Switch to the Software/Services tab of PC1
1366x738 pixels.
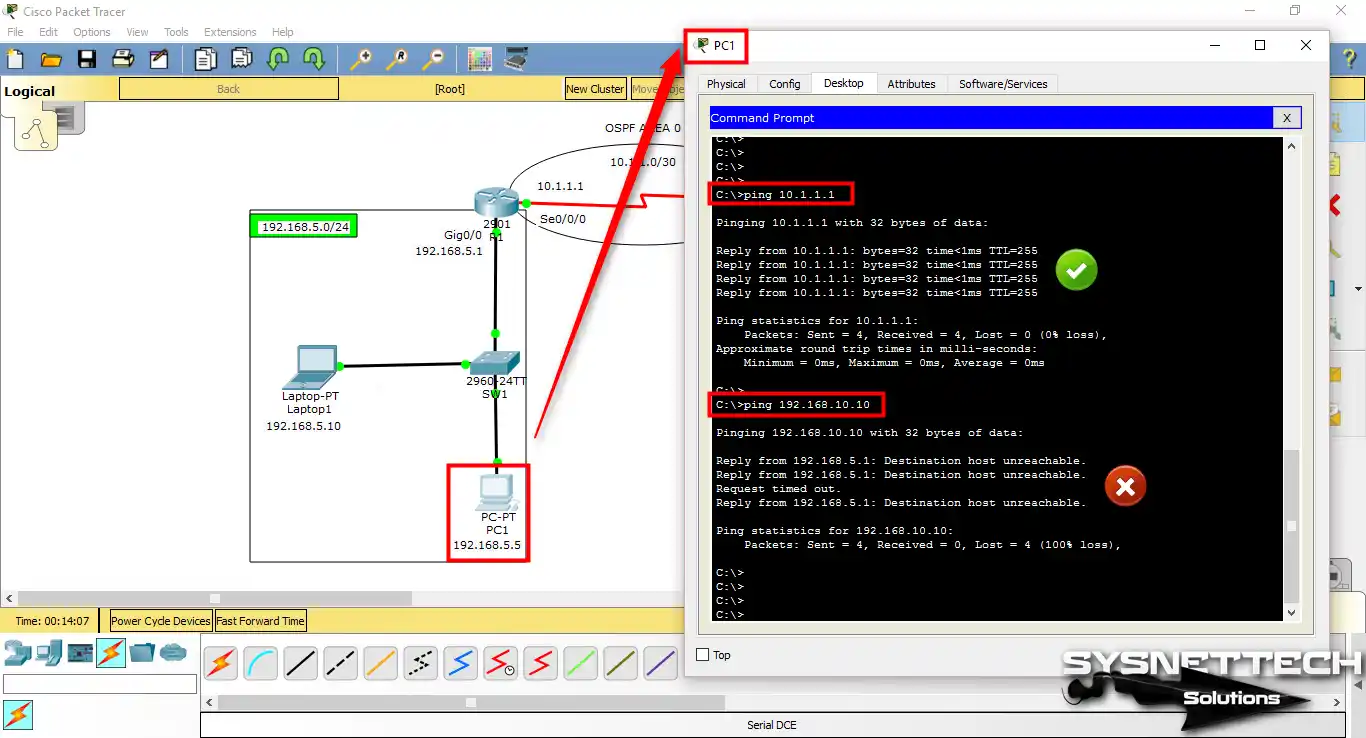point(1003,84)
